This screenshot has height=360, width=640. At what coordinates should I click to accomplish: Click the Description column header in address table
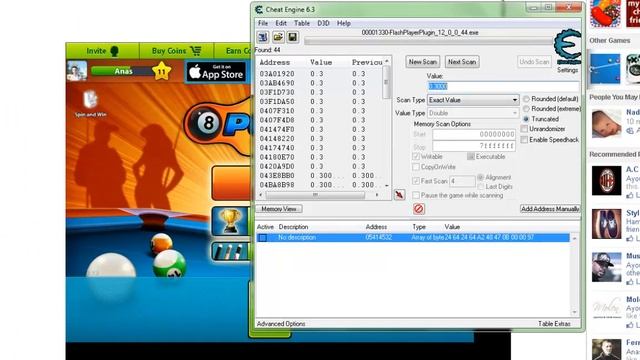(x=293, y=227)
